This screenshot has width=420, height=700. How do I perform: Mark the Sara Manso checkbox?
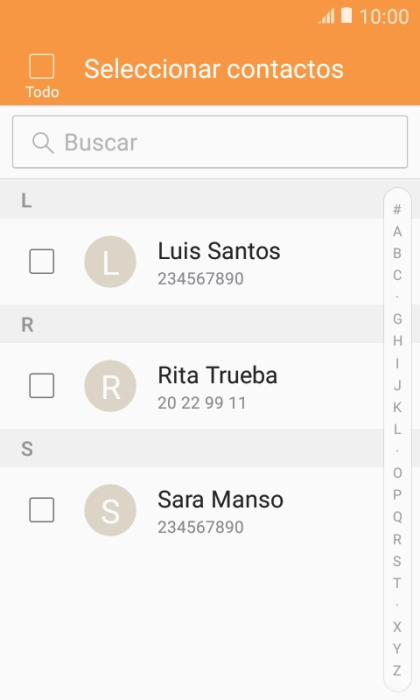[x=42, y=509]
